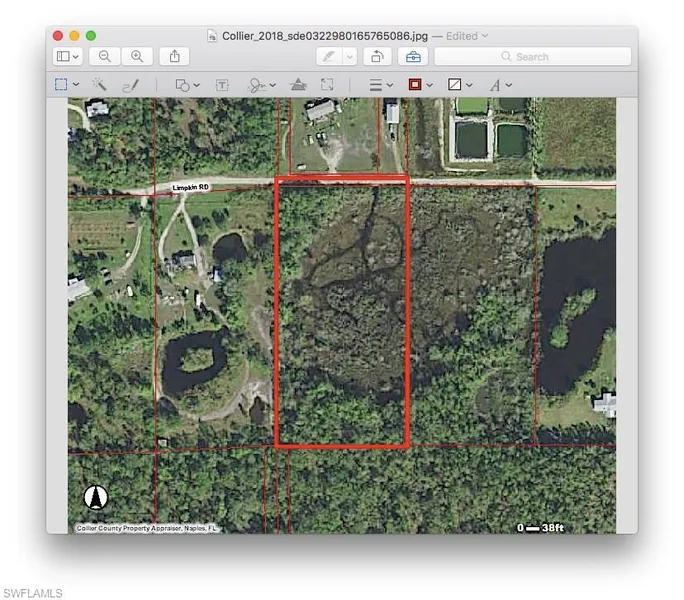Open the Fill Color swatch
The image size is (684, 600).
coord(460,86)
